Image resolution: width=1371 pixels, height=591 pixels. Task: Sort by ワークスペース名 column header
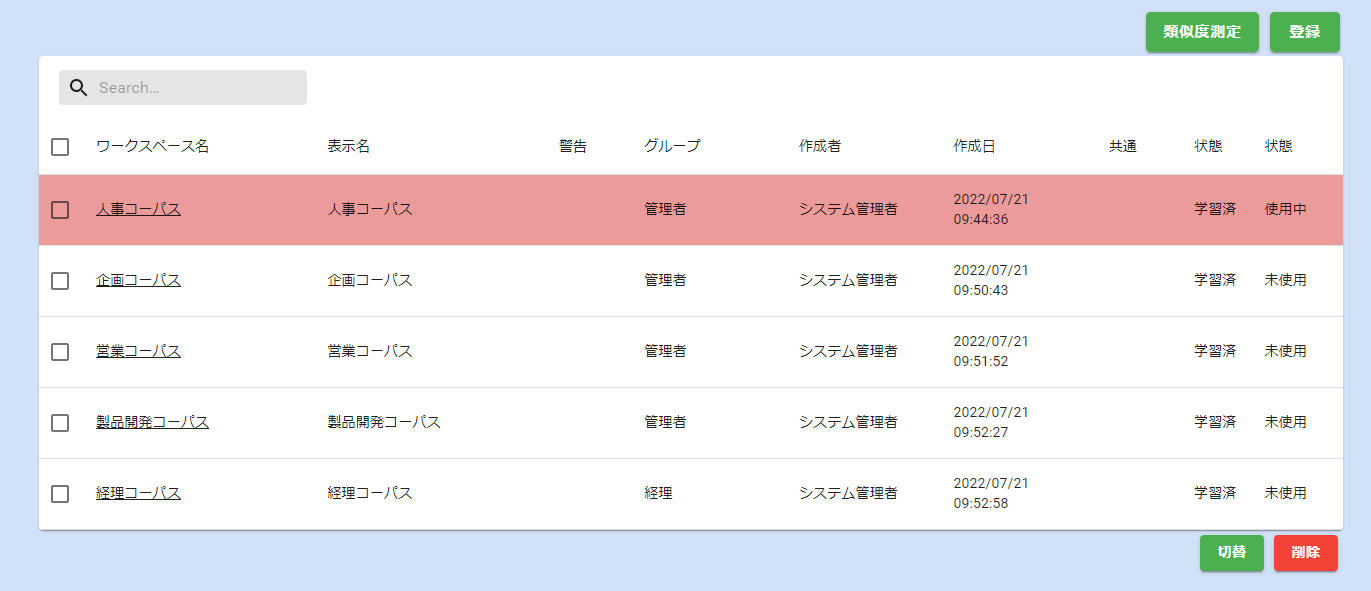pyautogui.click(x=152, y=147)
